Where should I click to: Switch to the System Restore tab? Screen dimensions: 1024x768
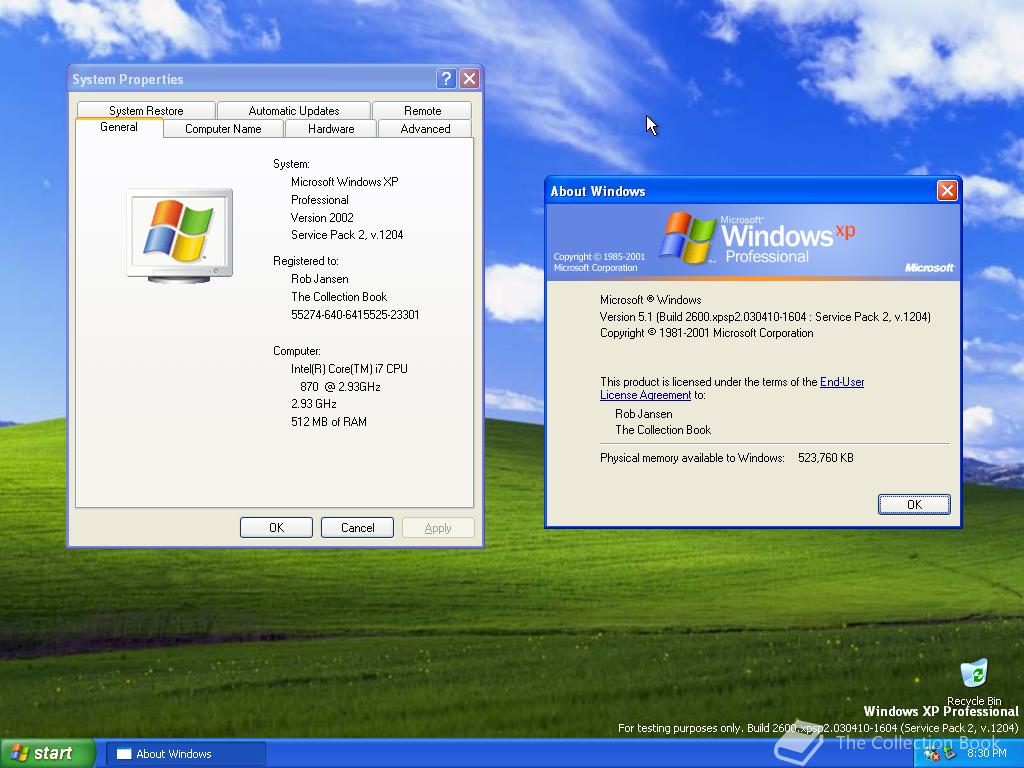tap(146, 110)
